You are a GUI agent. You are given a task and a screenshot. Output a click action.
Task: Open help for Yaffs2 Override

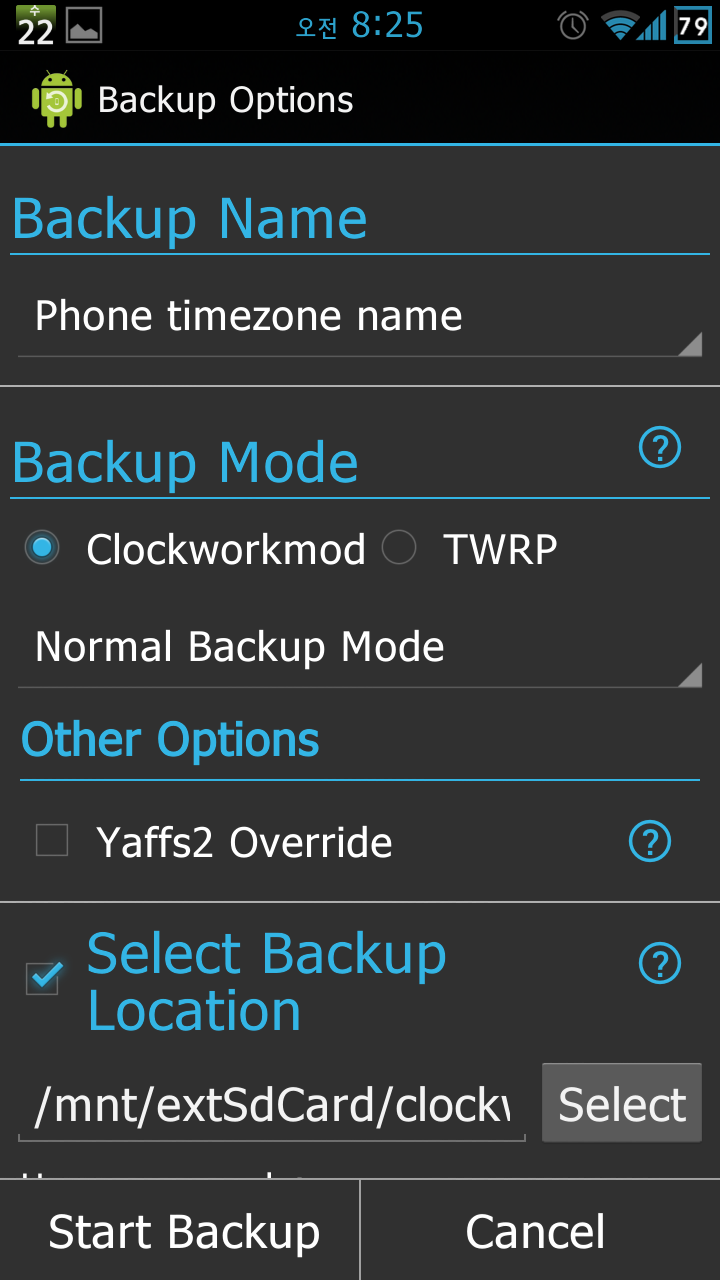click(x=650, y=842)
